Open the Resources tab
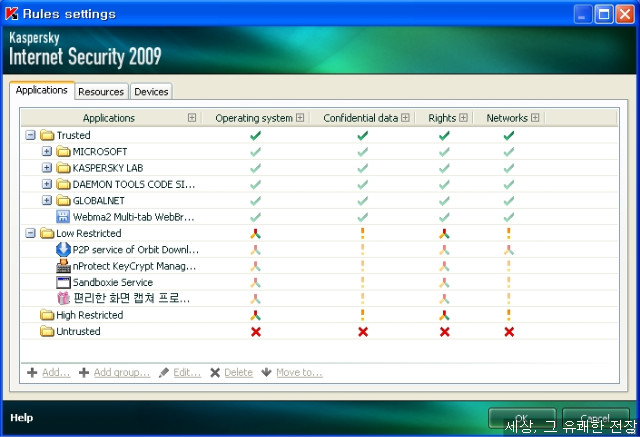Screen dimensions: 640x437 (x=101, y=92)
